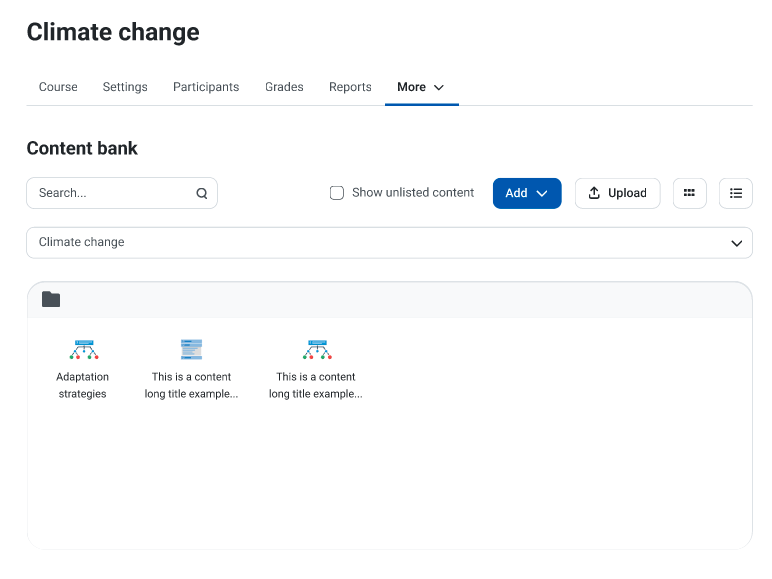This screenshot has height=579, width=772.
Task: Click the search magnifier icon
Action: point(202,193)
